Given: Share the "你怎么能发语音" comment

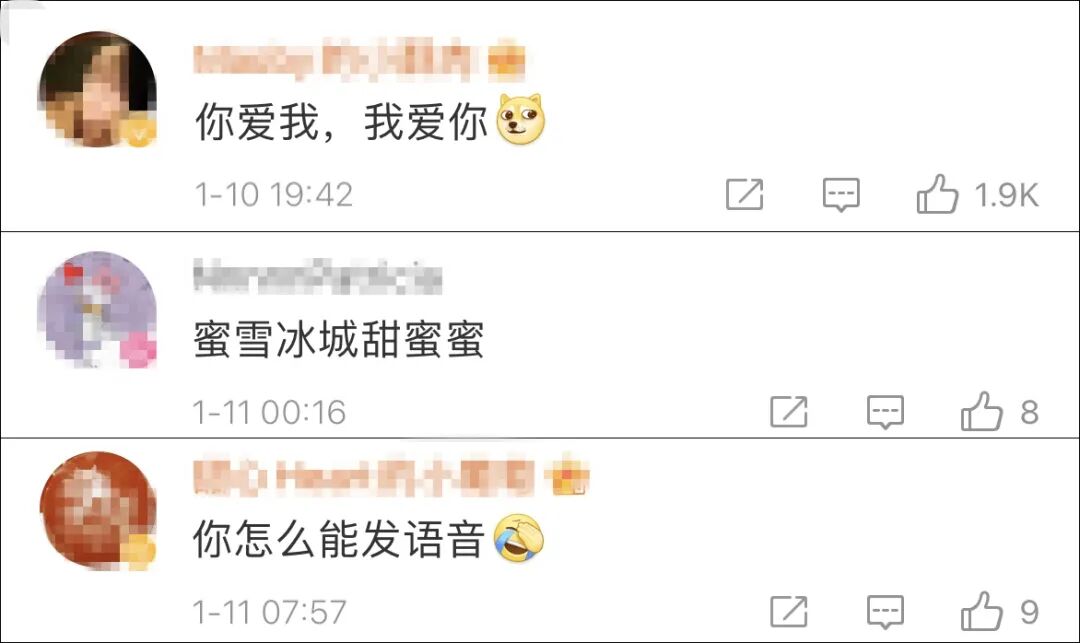Looking at the screenshot, I should click(x=789, y=611).
